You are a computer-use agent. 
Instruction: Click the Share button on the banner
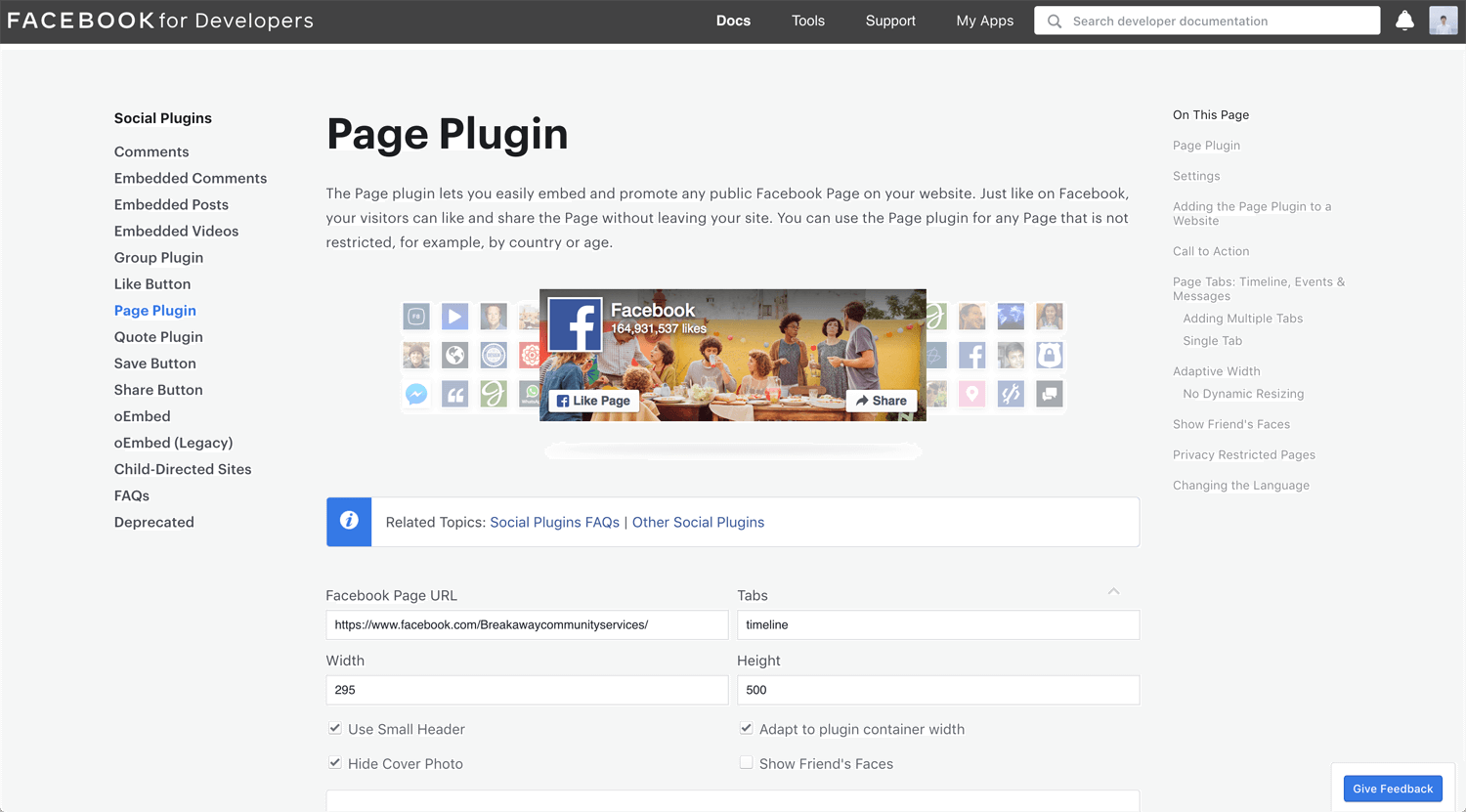[882, 401]
